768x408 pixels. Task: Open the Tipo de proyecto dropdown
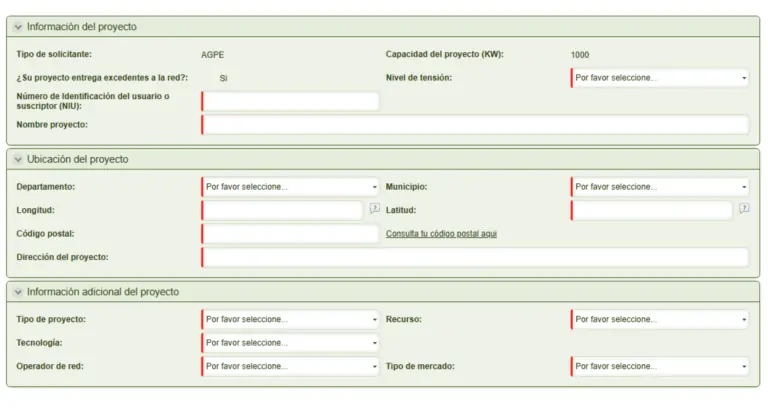click(x=290, y=320)
